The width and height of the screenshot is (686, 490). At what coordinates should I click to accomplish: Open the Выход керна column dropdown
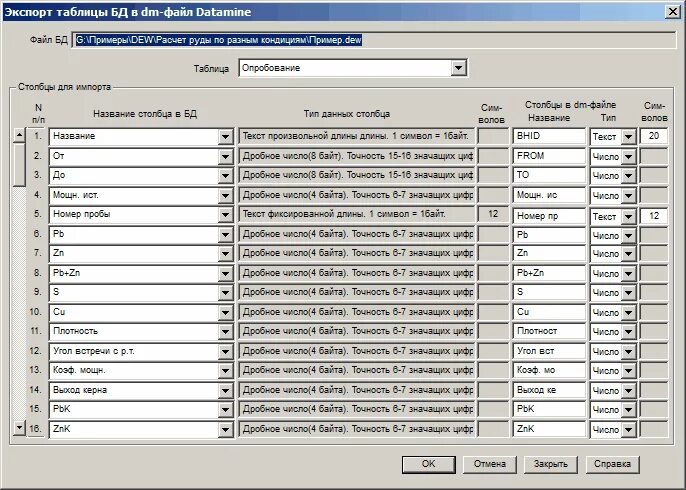point(225,391)
